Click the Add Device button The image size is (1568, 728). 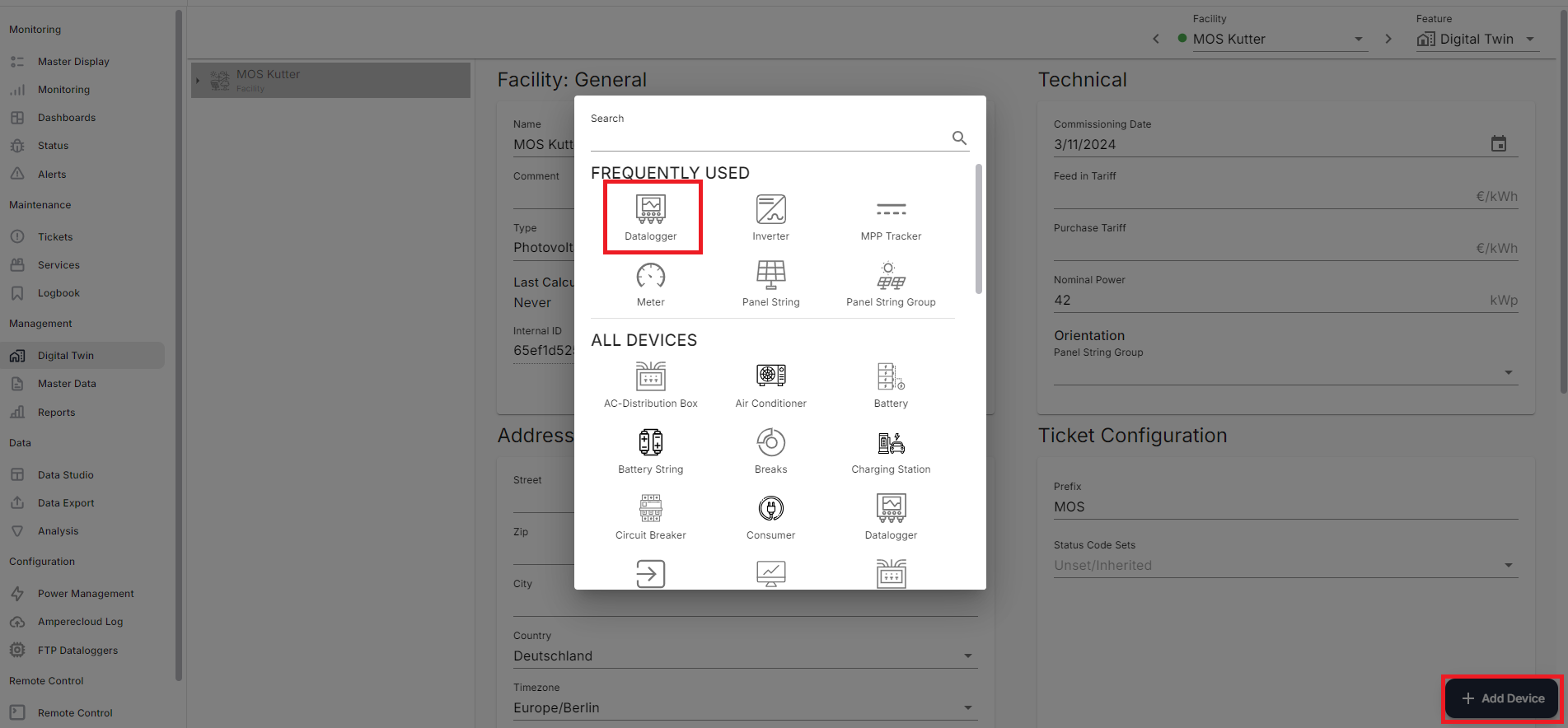click(1502, 698)
